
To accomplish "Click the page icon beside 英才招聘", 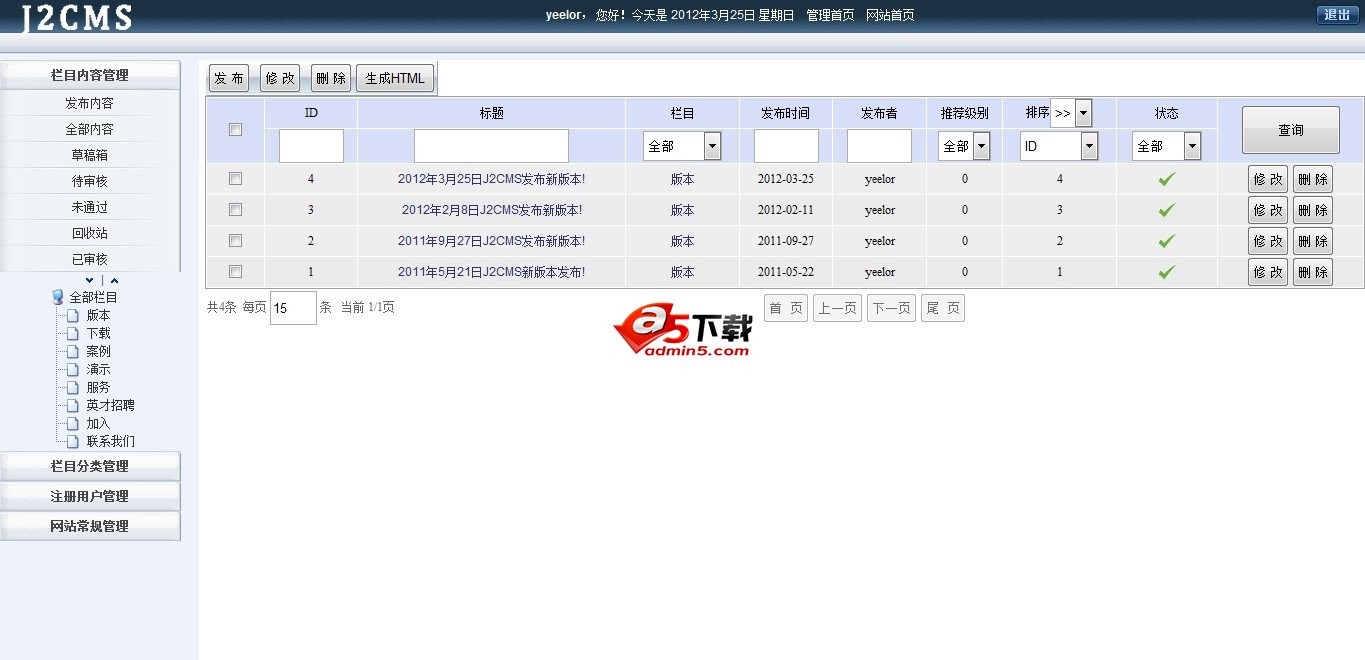I will click(74, 404).
